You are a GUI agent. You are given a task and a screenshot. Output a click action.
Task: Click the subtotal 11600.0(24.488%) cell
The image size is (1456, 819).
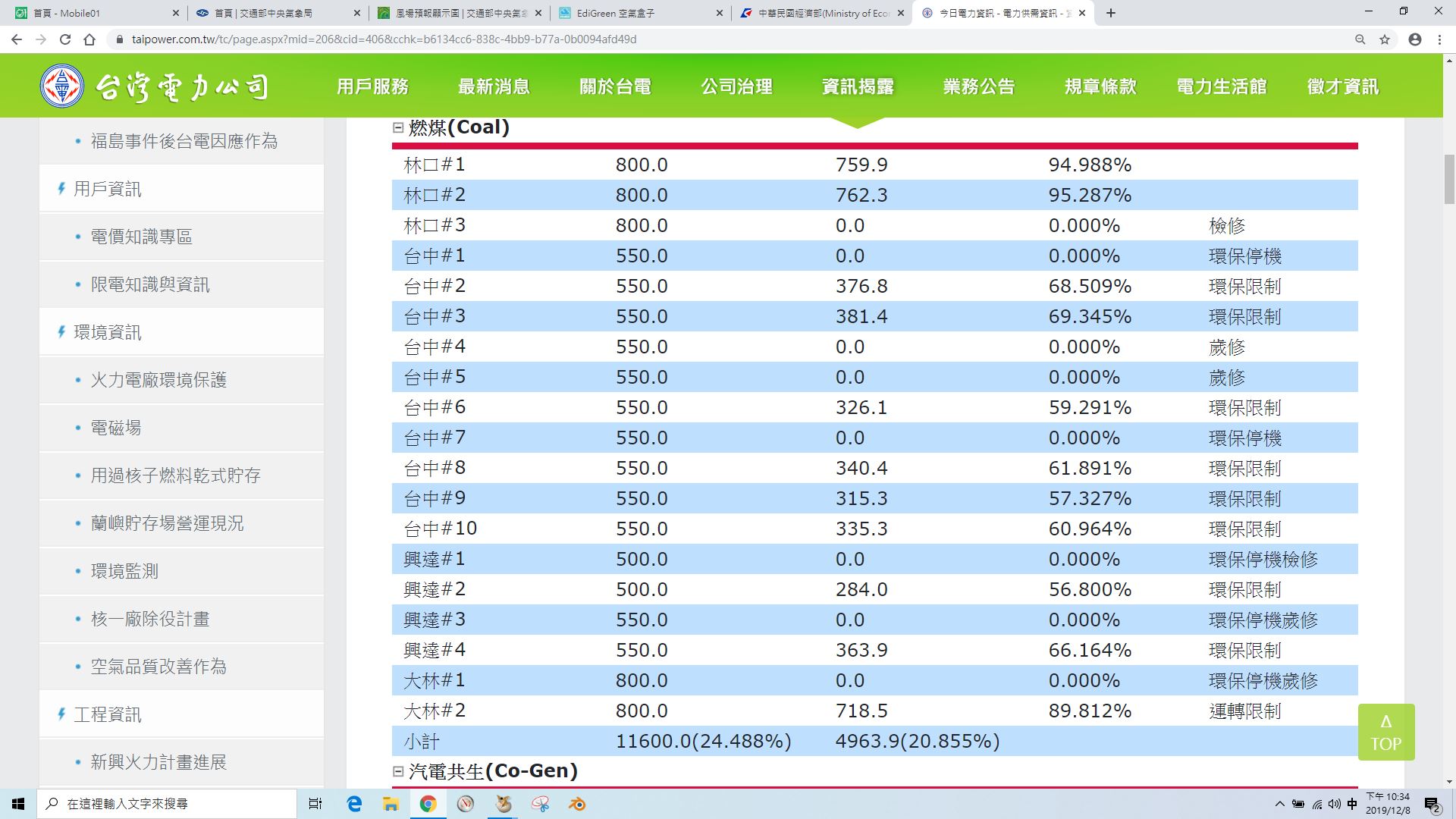[x=703, y=741]
